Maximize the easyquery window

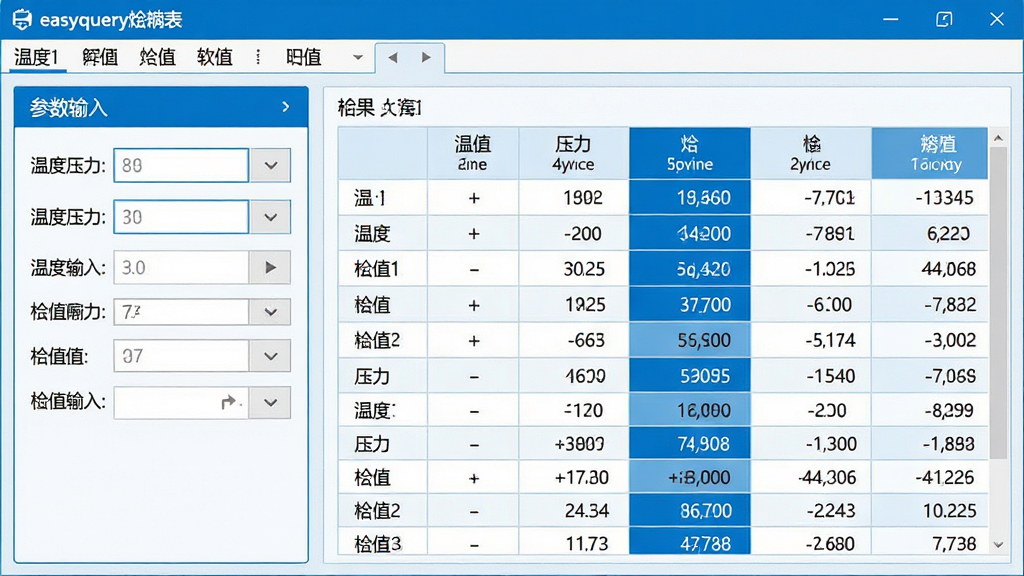944,20
